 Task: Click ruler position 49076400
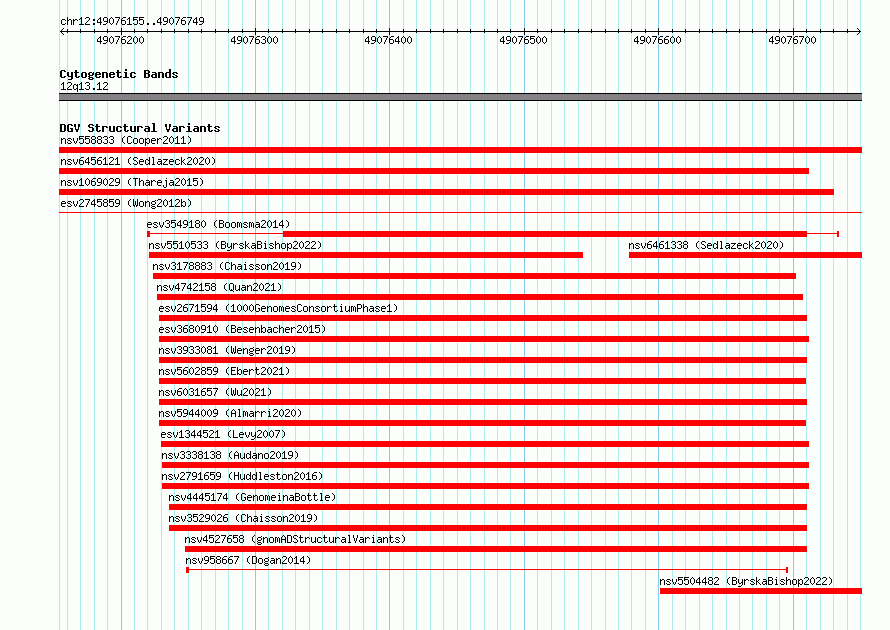388,40
